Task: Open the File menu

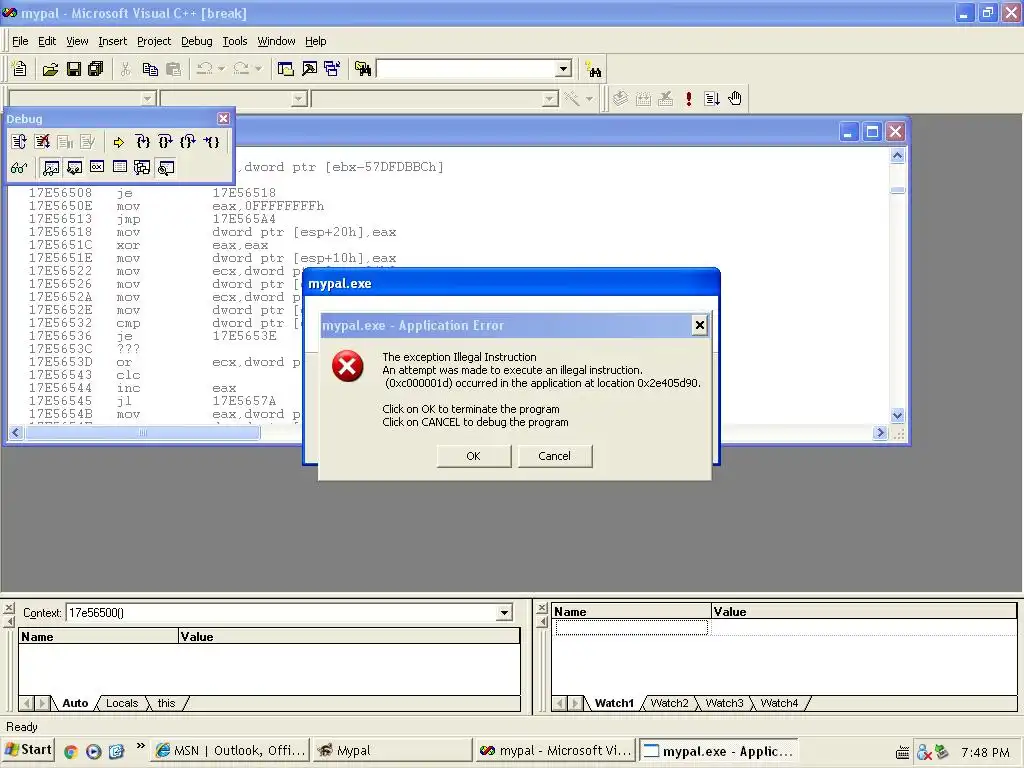Action: pos(20,41)
